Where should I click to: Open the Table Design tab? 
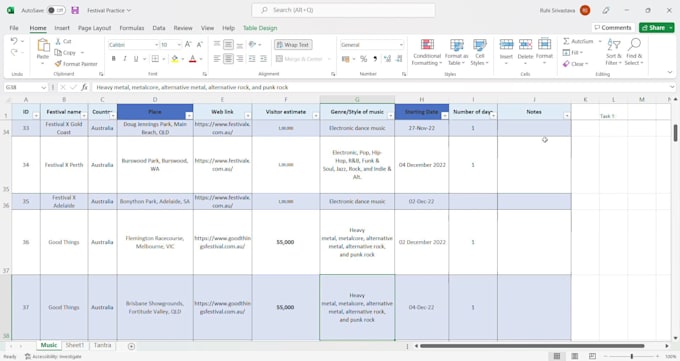[260, 28]
